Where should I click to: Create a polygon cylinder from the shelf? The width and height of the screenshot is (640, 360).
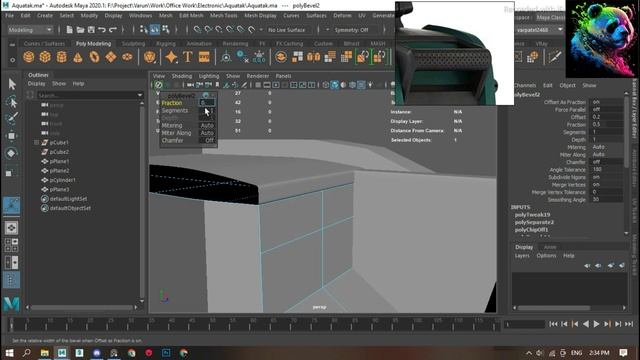click(x=61, y=57)
